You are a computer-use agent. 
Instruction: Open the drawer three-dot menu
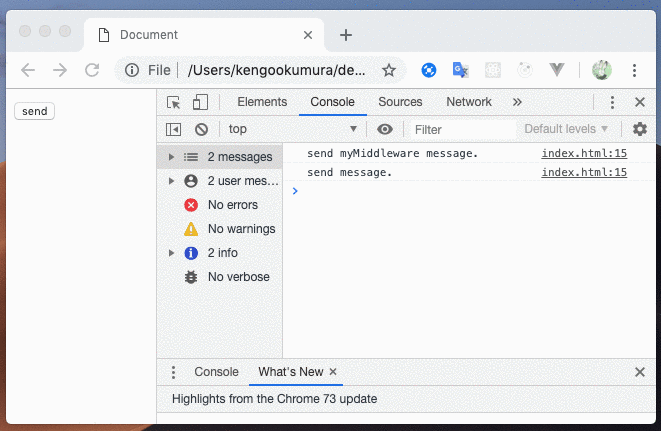[x=173, y=372]
